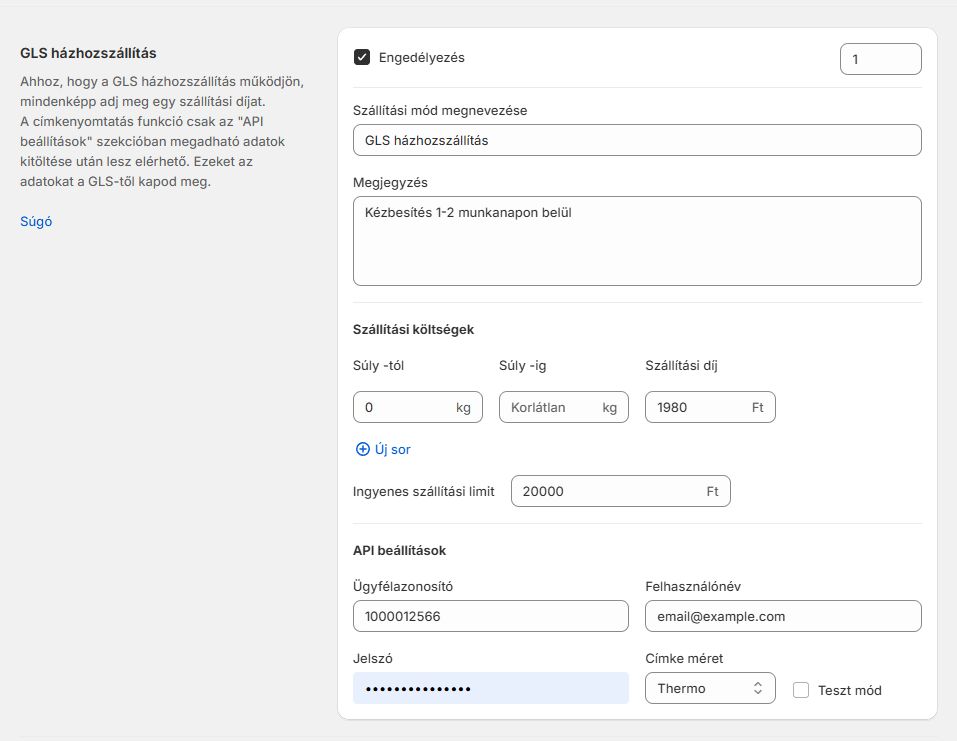Click the GLS házhozszállítás section heading
Viewport: 957px width, 741px height.
(88, 52)
